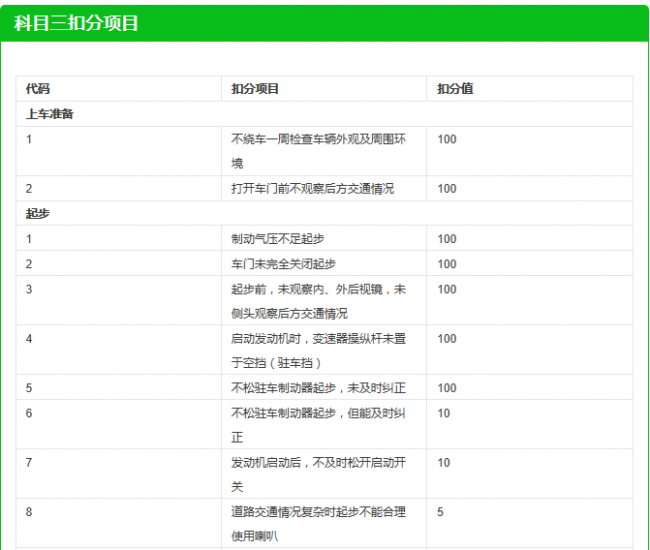The width and height of the screenshot is (650, 550).
Task: Click the 扣分项目 column header
Action: [255, 89]
